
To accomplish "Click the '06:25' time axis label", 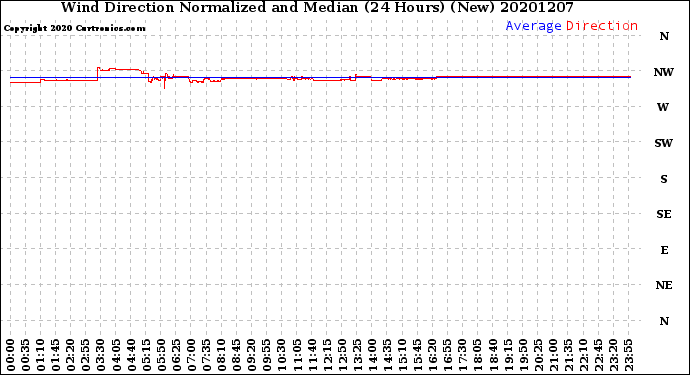I will (176, 356).
